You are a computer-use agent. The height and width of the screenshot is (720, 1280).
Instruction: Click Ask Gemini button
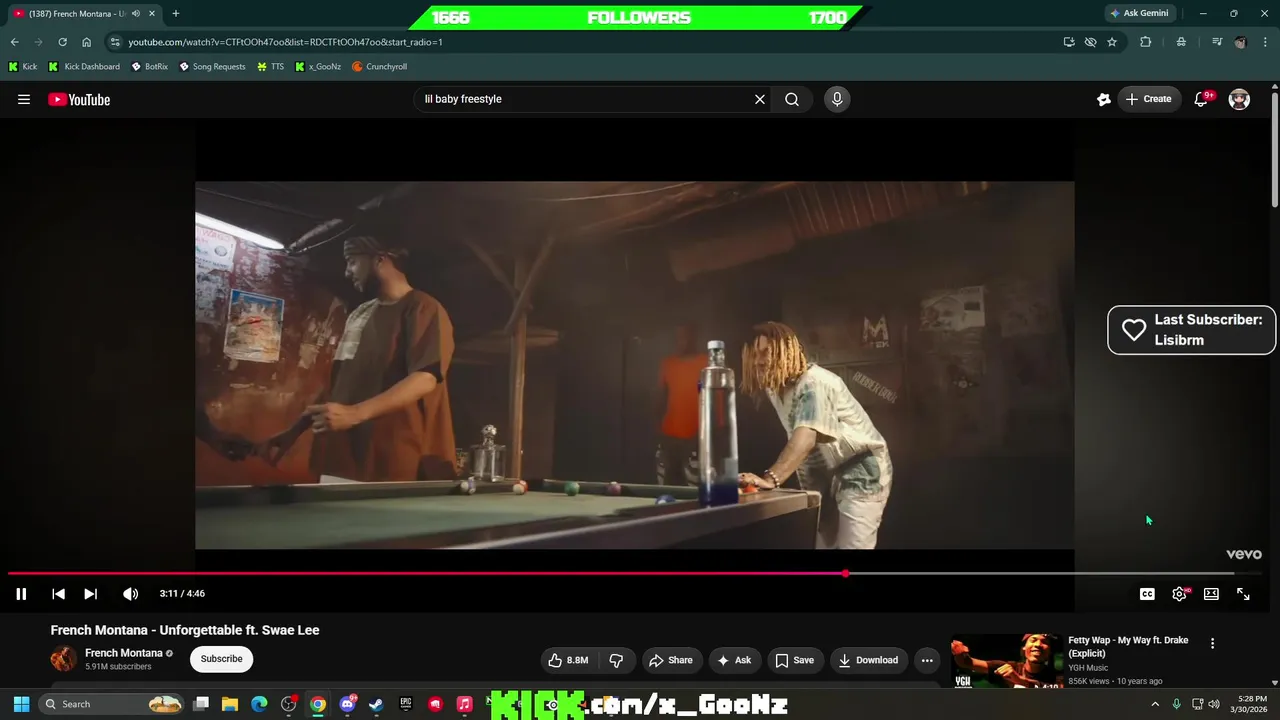coord(1139,13)
